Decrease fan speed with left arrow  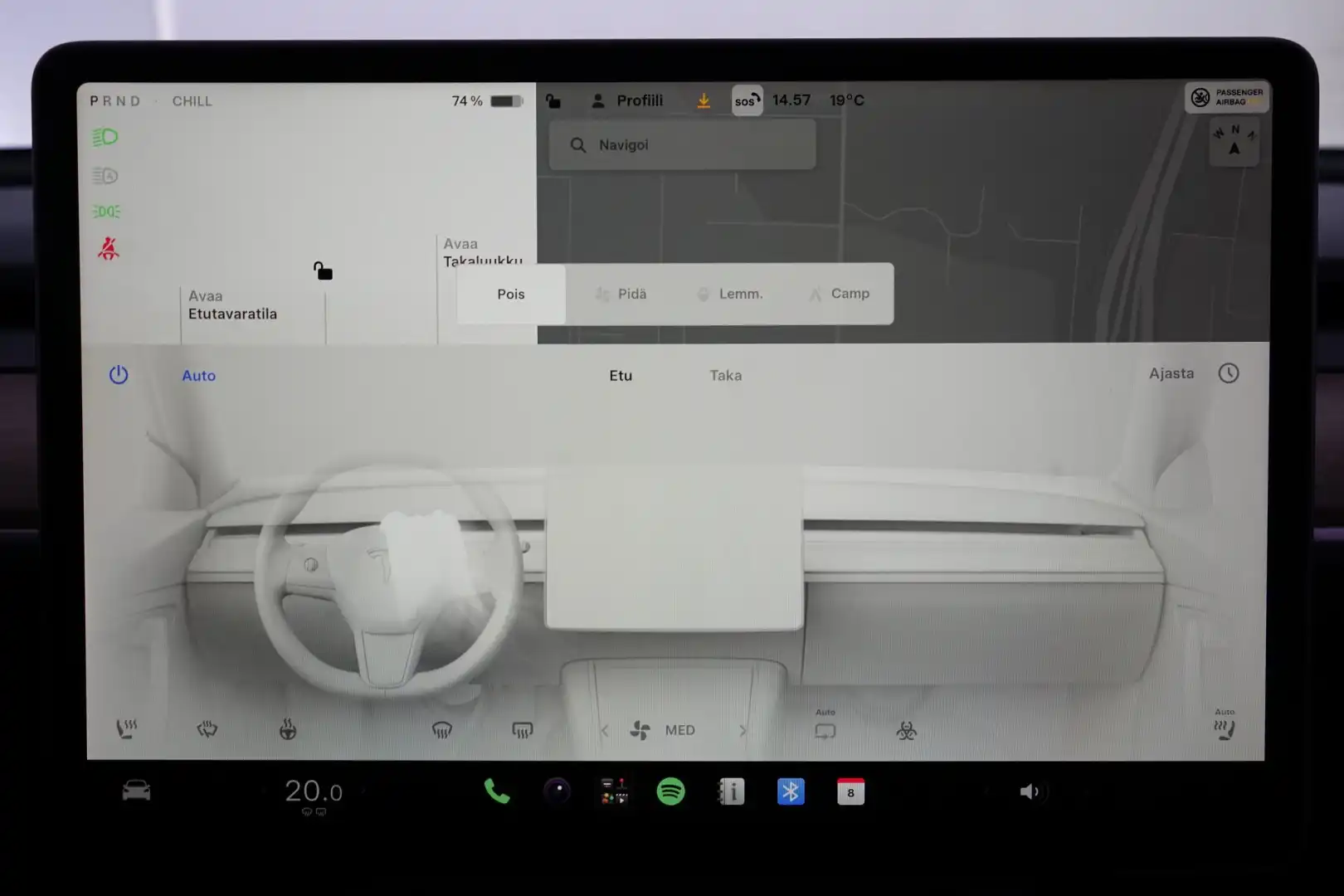coord(605,731)
